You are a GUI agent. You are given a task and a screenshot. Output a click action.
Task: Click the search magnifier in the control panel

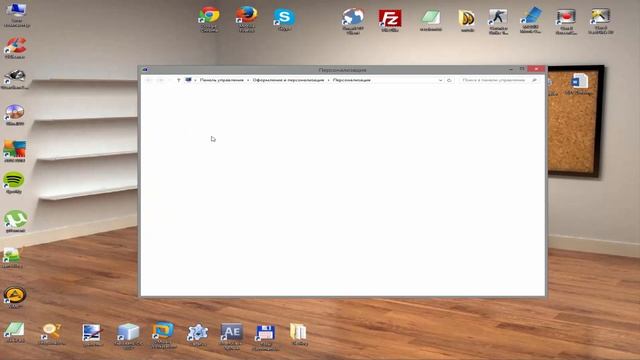coord(534,80)
